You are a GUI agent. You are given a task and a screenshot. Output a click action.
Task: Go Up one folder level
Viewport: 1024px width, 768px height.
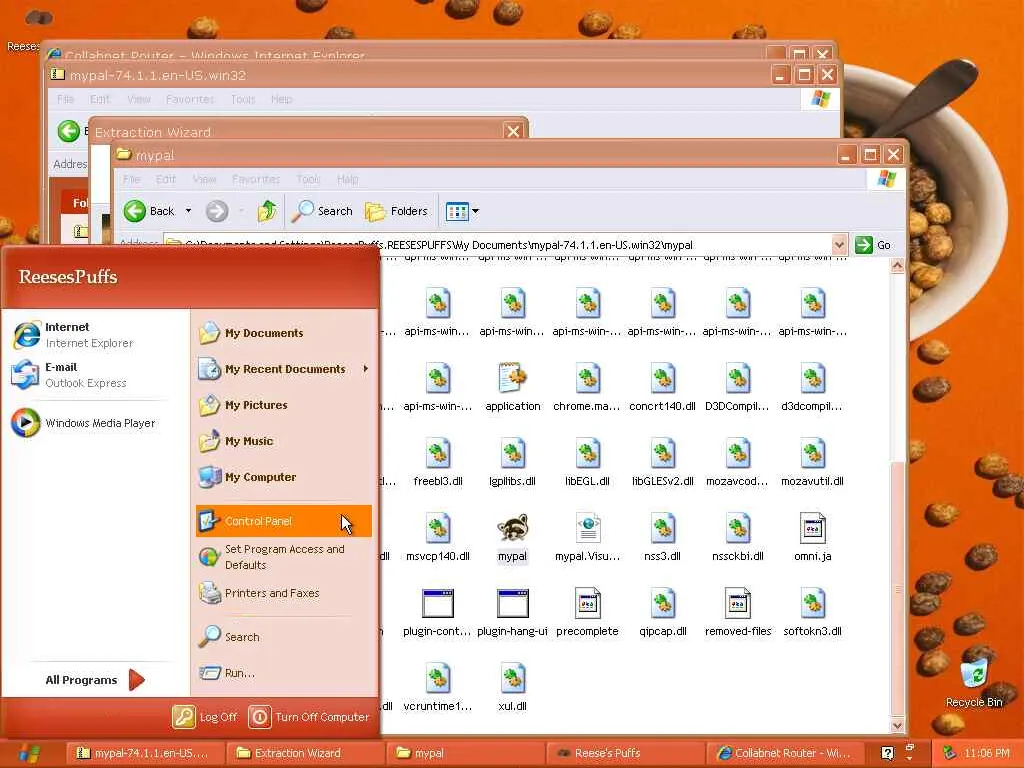pos(266,211)
